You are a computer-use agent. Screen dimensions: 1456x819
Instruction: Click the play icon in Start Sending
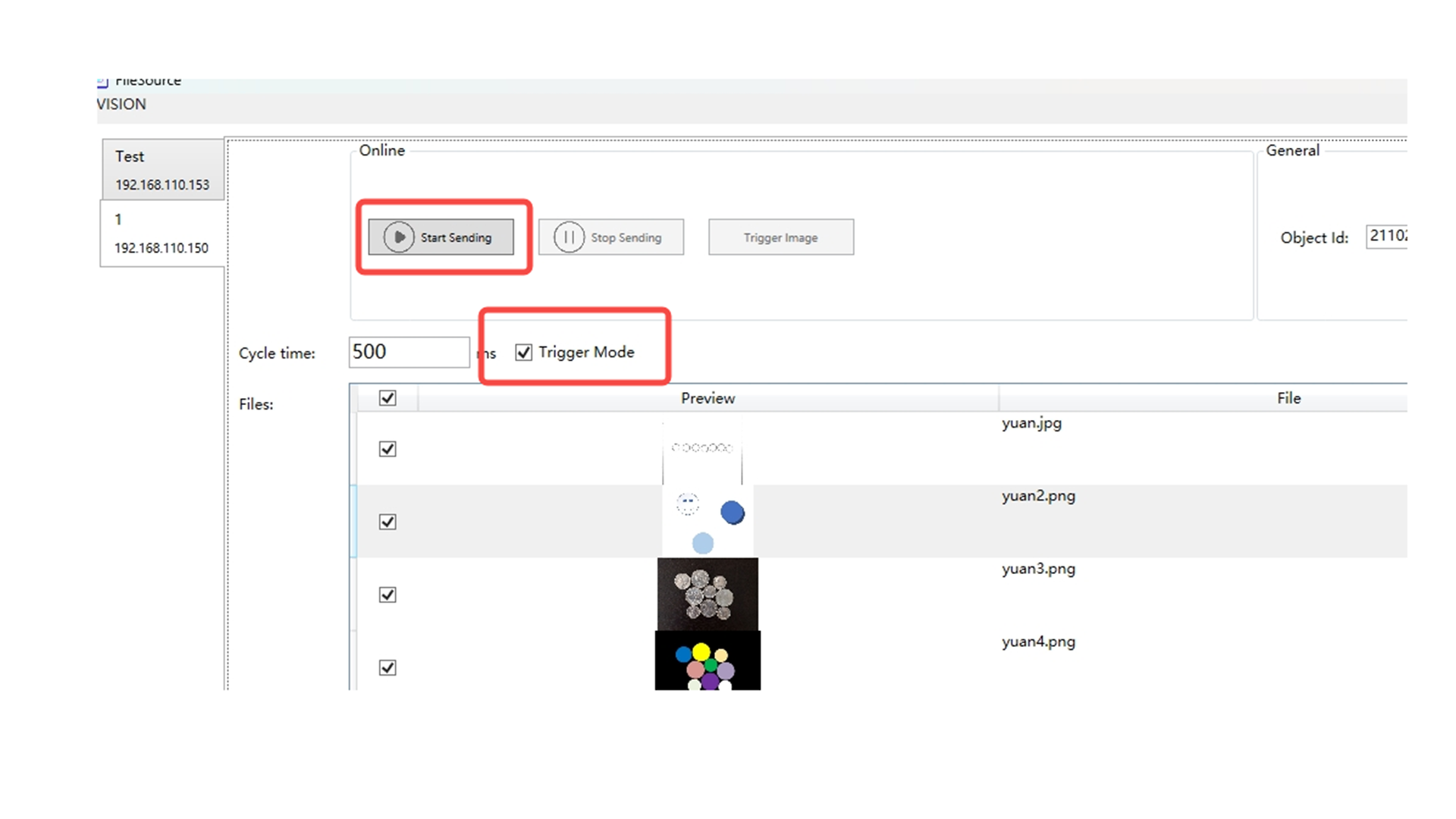[x=399, y=237]
